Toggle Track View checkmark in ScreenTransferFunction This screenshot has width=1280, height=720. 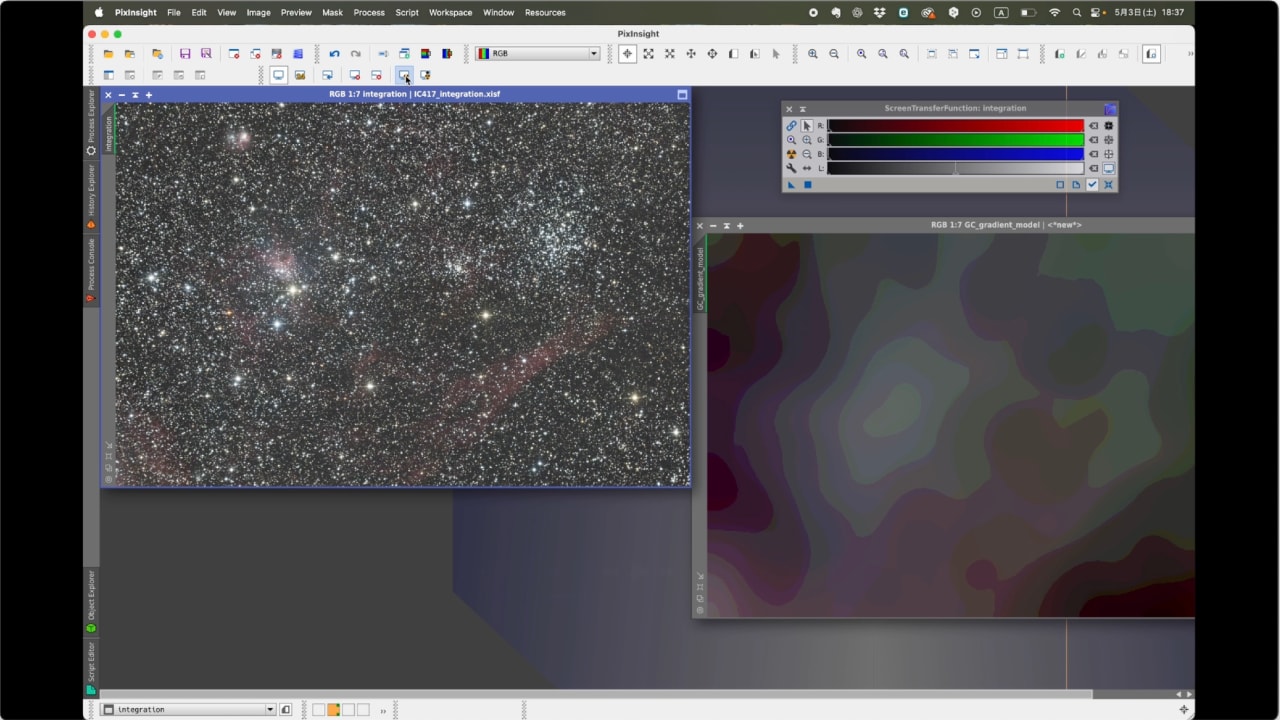point(1092,185)
